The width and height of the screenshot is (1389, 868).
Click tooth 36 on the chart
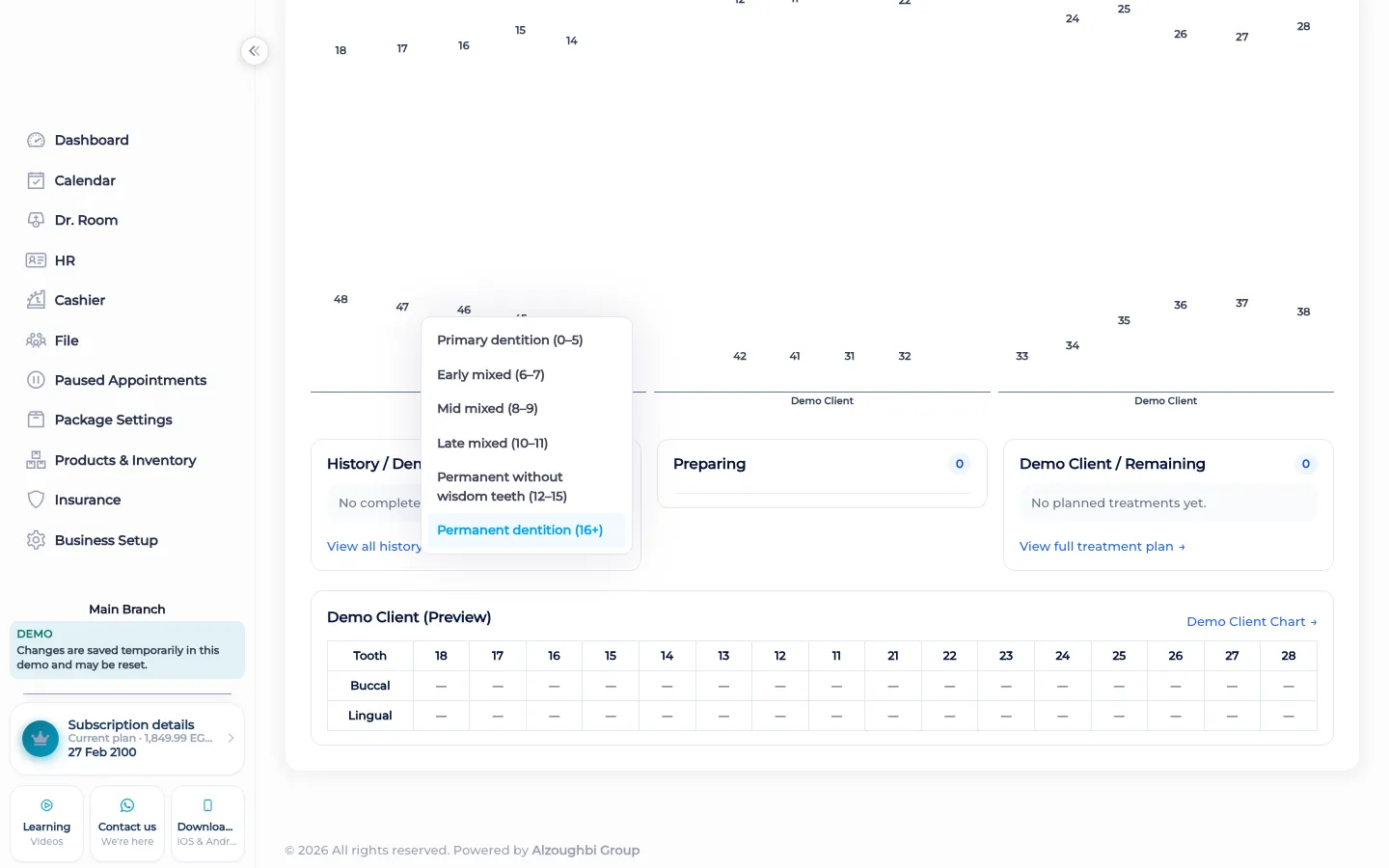tap(1181, 305)
